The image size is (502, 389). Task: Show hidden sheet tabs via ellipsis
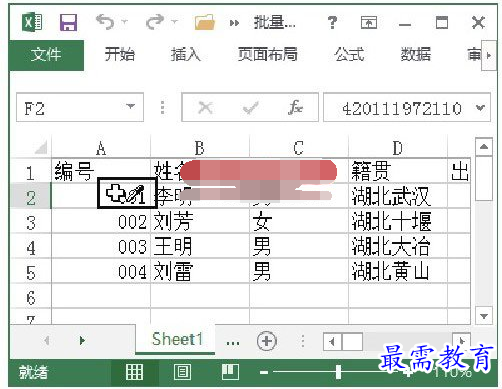click(232, 342)
